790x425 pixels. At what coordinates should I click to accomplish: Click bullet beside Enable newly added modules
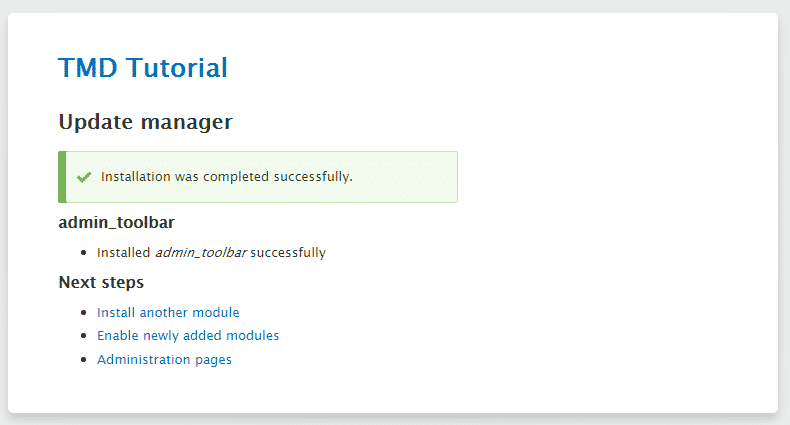pyautogui.click(x=84, y=336)
